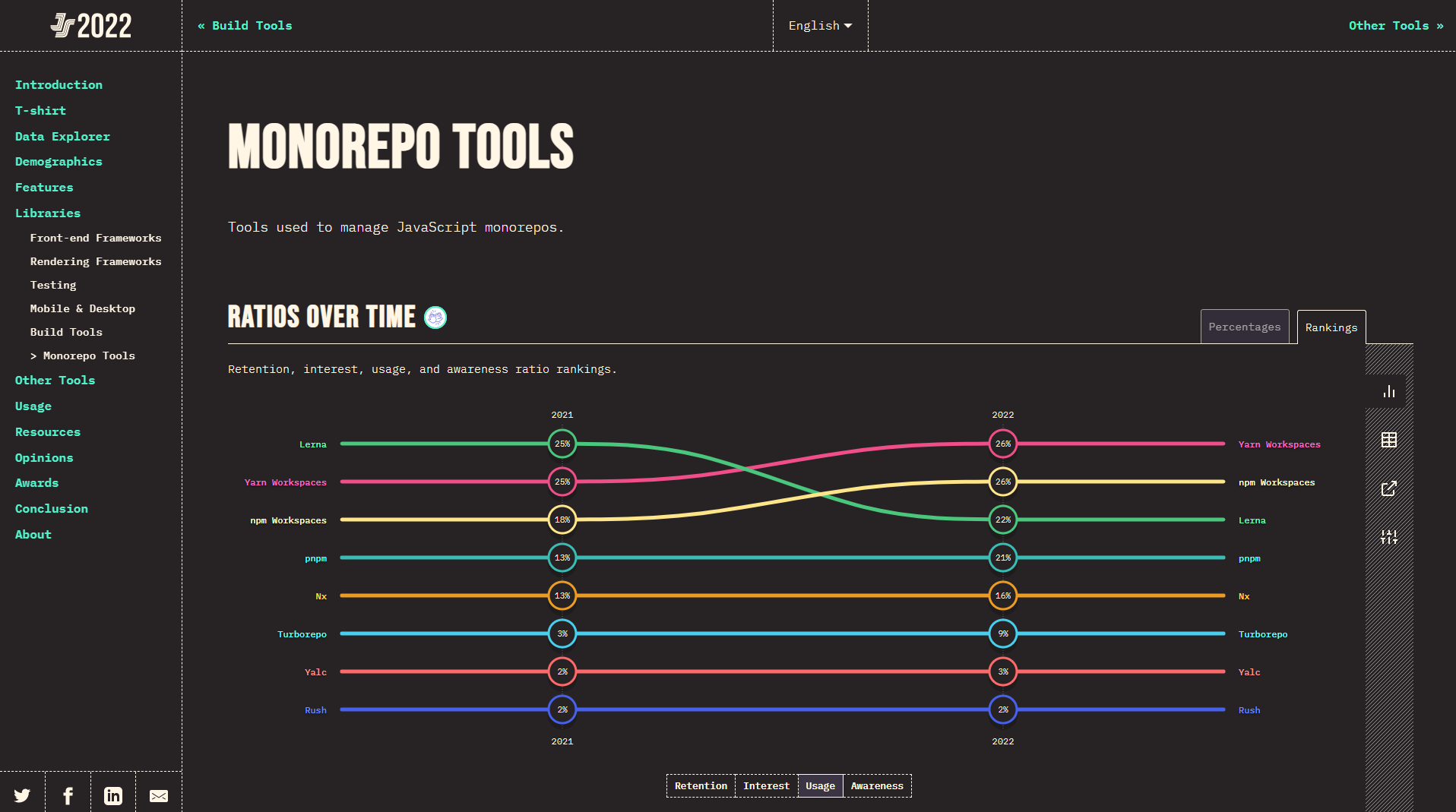Open Other Tools in the sidebar

point(55,381)
